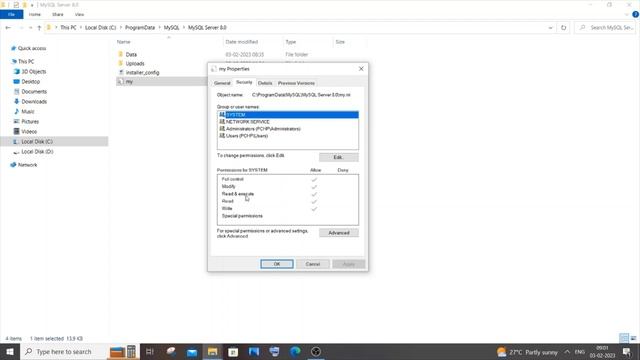Switch to Details tab in Properties
Viewport: 640px width, 360px height.
(x=265, y=83)
